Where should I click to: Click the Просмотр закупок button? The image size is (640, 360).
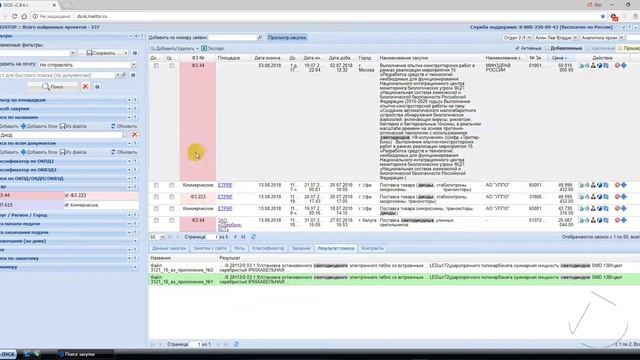coord(287,38)
